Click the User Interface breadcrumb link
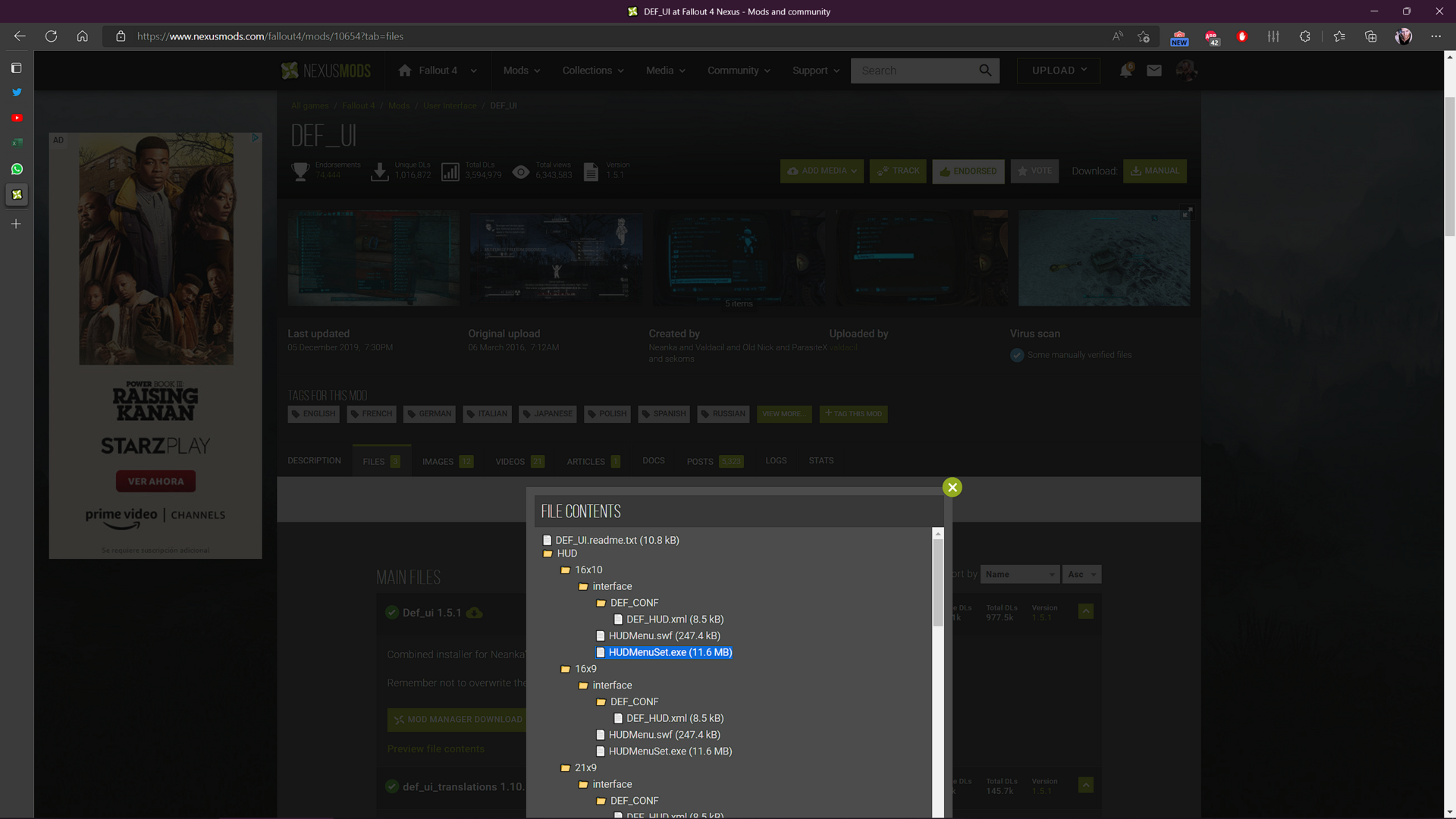The height and width of the screenshot is (819, 1456). click(x=450, y=105)
